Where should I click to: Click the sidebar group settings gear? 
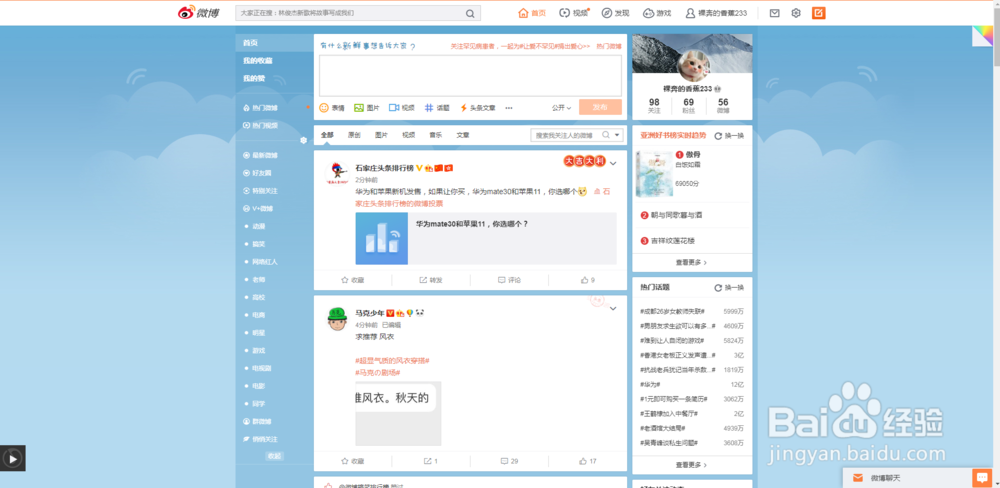(x=304, y=140)
